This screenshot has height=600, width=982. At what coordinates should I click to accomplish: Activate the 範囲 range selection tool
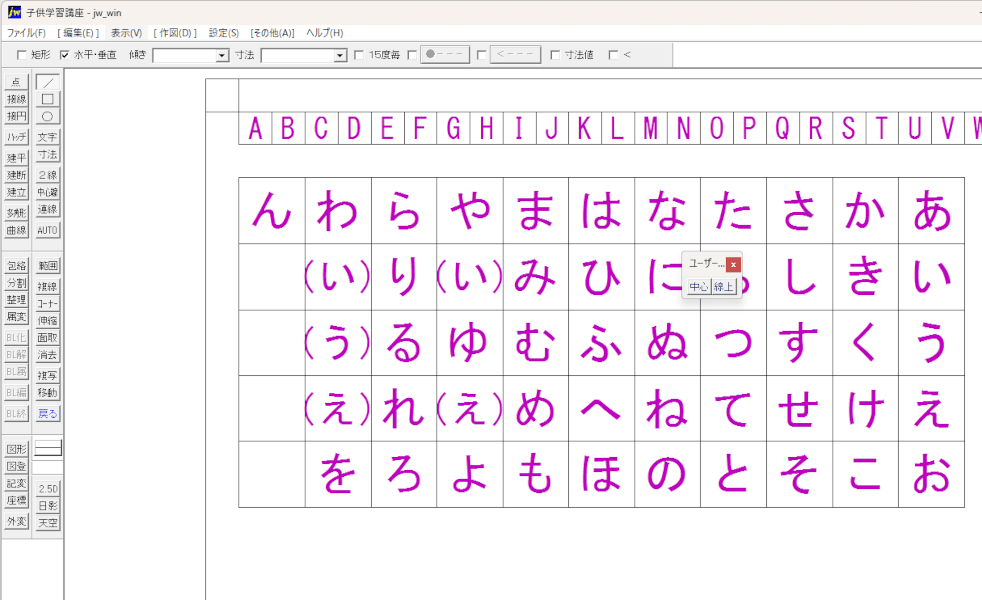(48, 266)
